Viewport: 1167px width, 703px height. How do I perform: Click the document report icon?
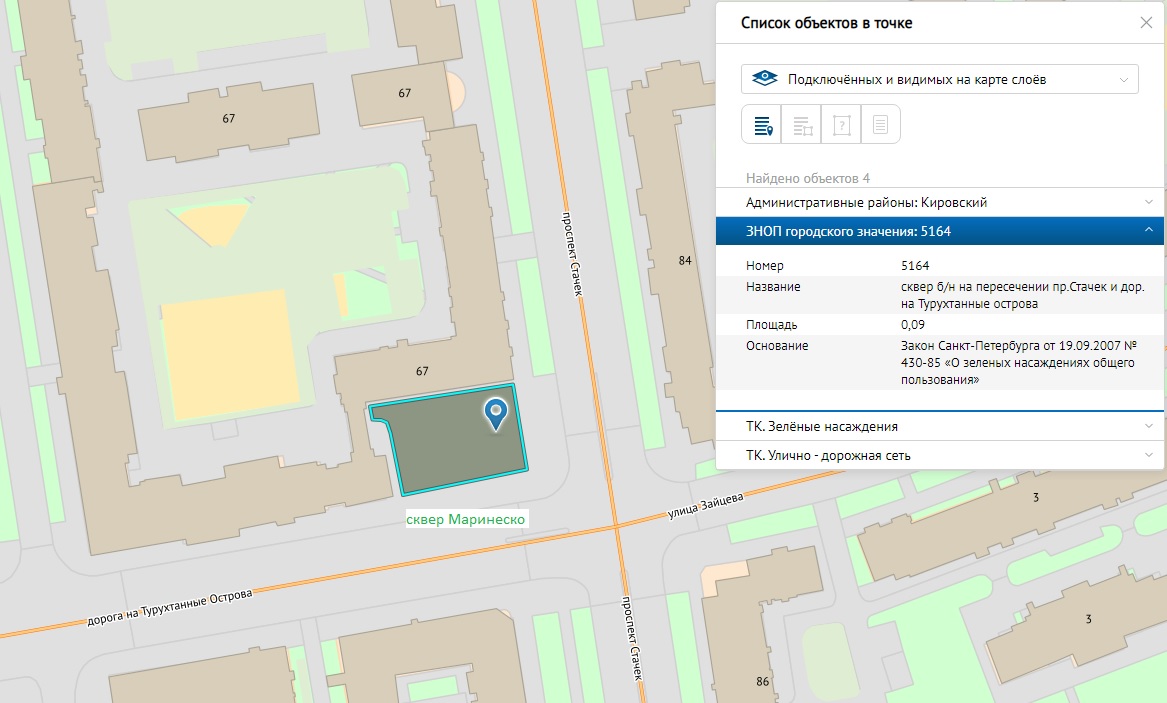point(881,125)
